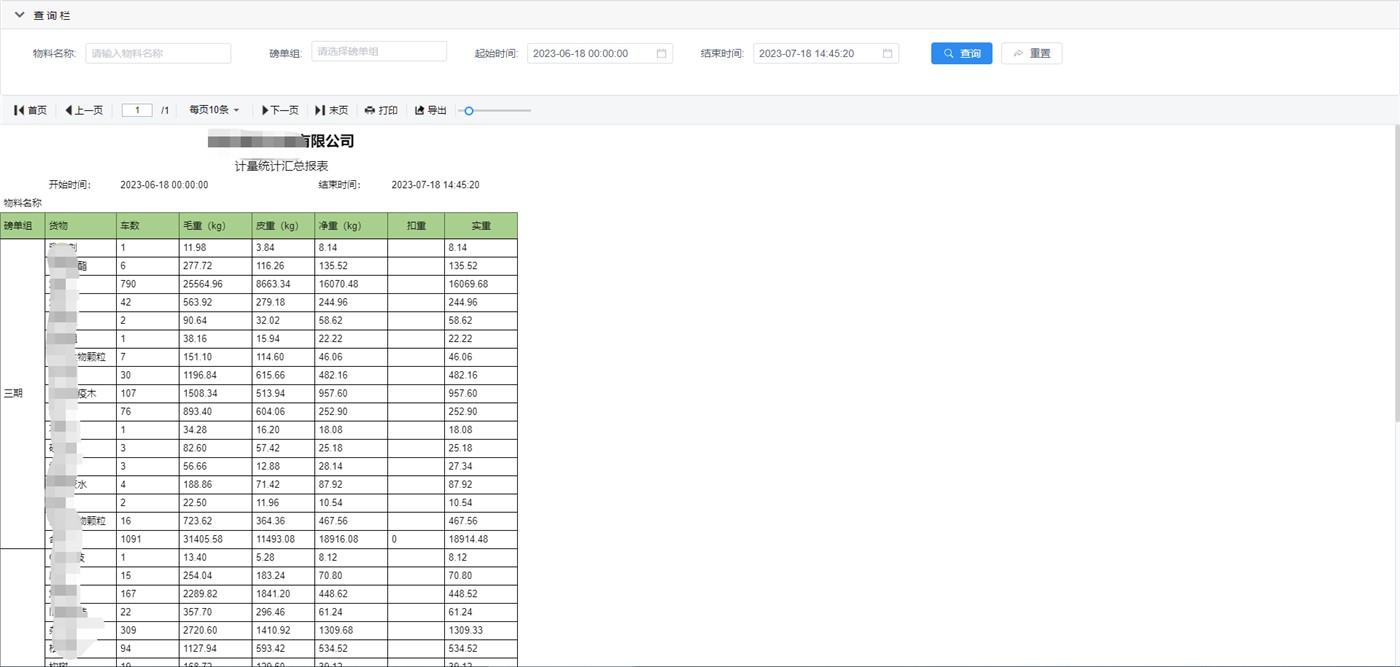
Task: Go to next page 下一页
Action: (x=280, y=111)
